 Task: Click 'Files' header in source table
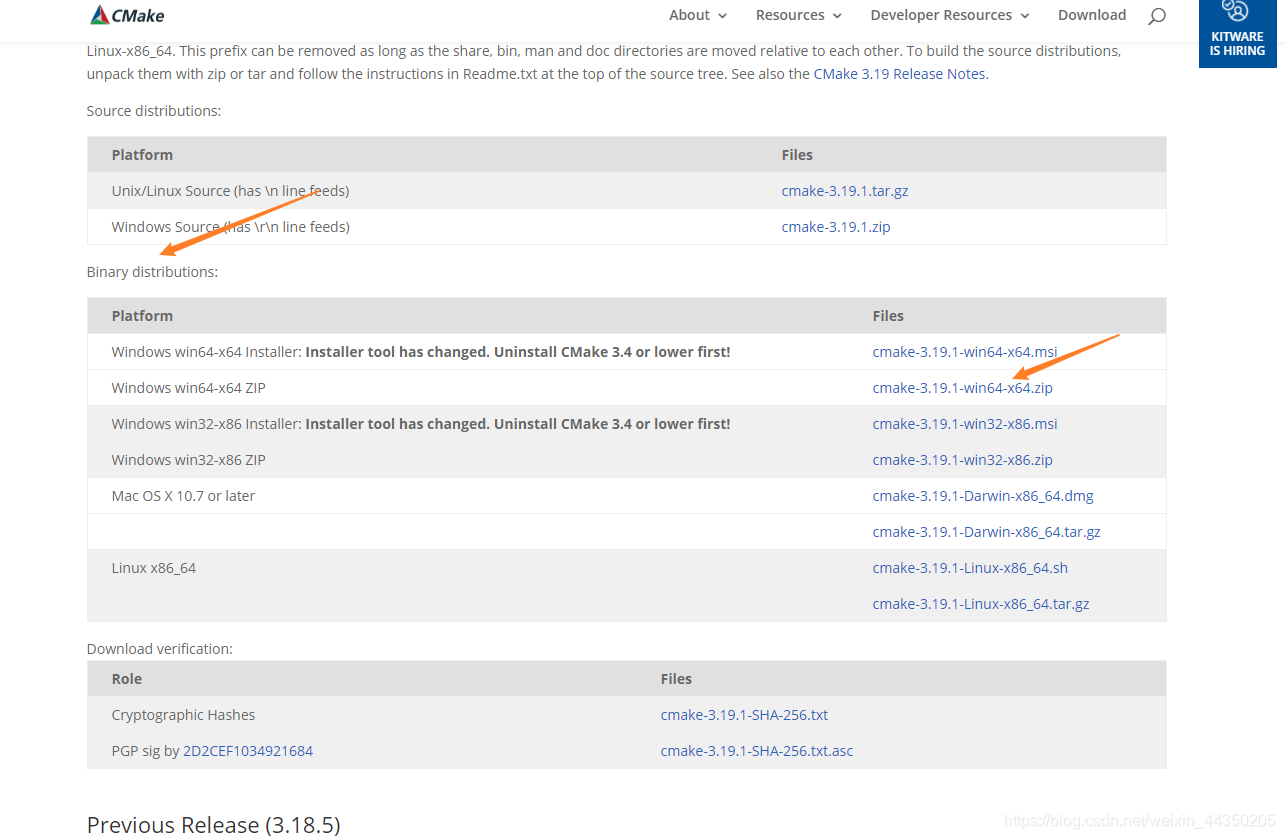pyautogui.click(x=797, y=155)
